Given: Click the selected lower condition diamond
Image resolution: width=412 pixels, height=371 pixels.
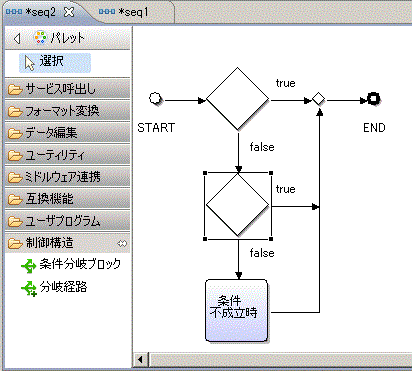Looking at the screenshot, I should (x=238, y=205).
